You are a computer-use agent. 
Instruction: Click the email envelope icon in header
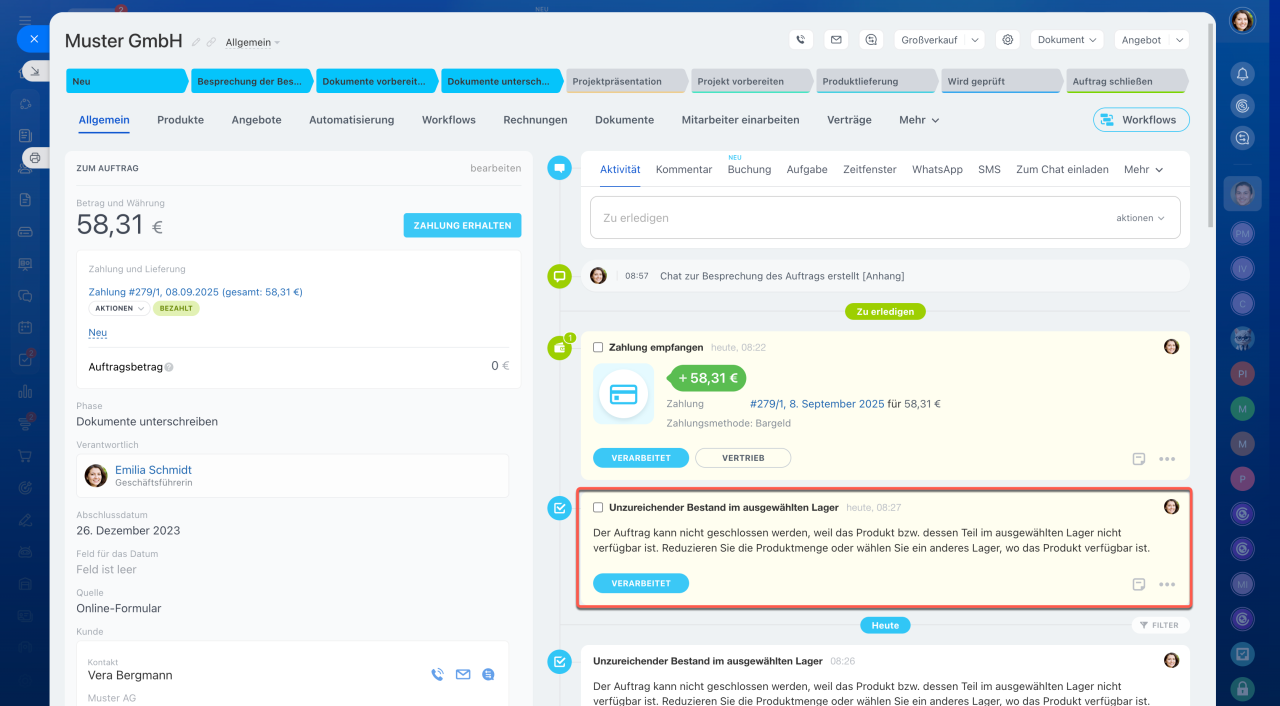click(x=836, y=40)
